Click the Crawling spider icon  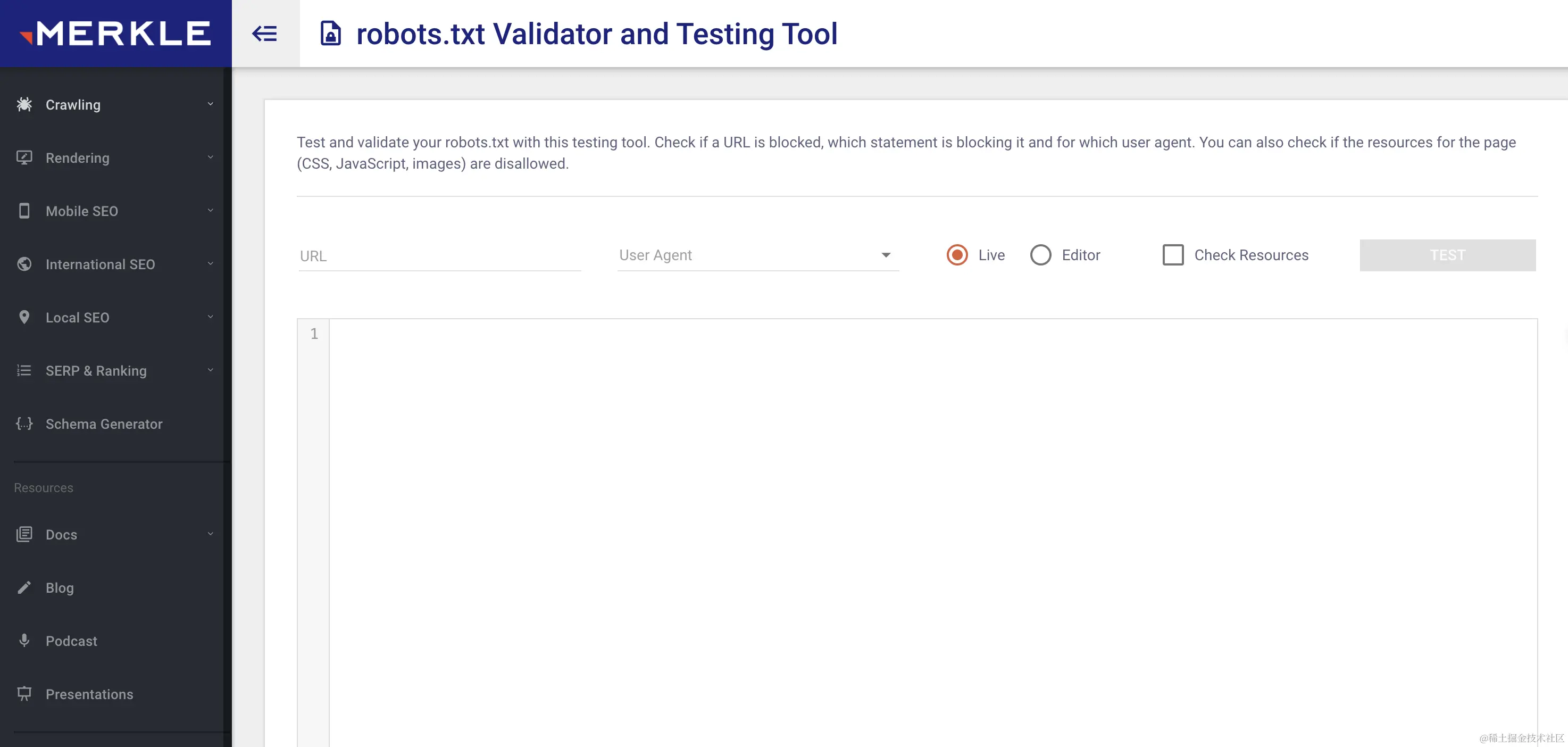pyautogui.click(x=24, y=105)
